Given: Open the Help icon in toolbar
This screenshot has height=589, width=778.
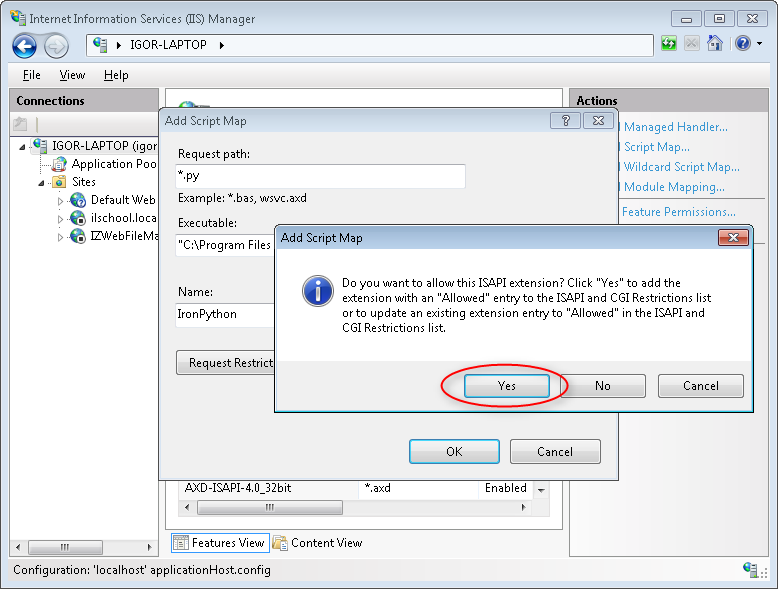Looking at the screenshot, I should coord(743,44).
